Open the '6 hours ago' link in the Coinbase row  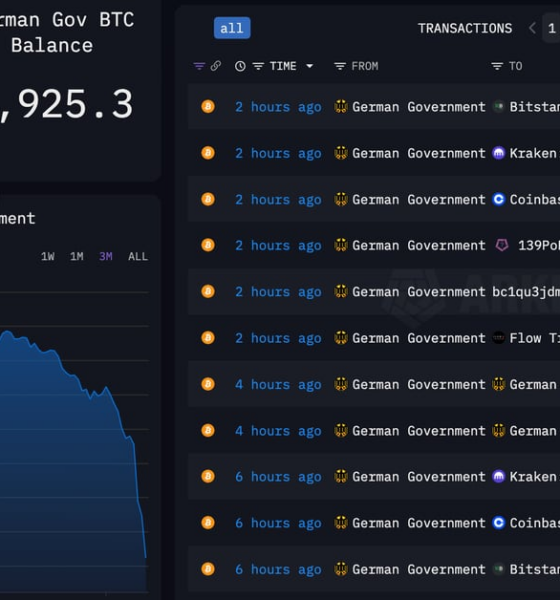click(x=278, y=523)
